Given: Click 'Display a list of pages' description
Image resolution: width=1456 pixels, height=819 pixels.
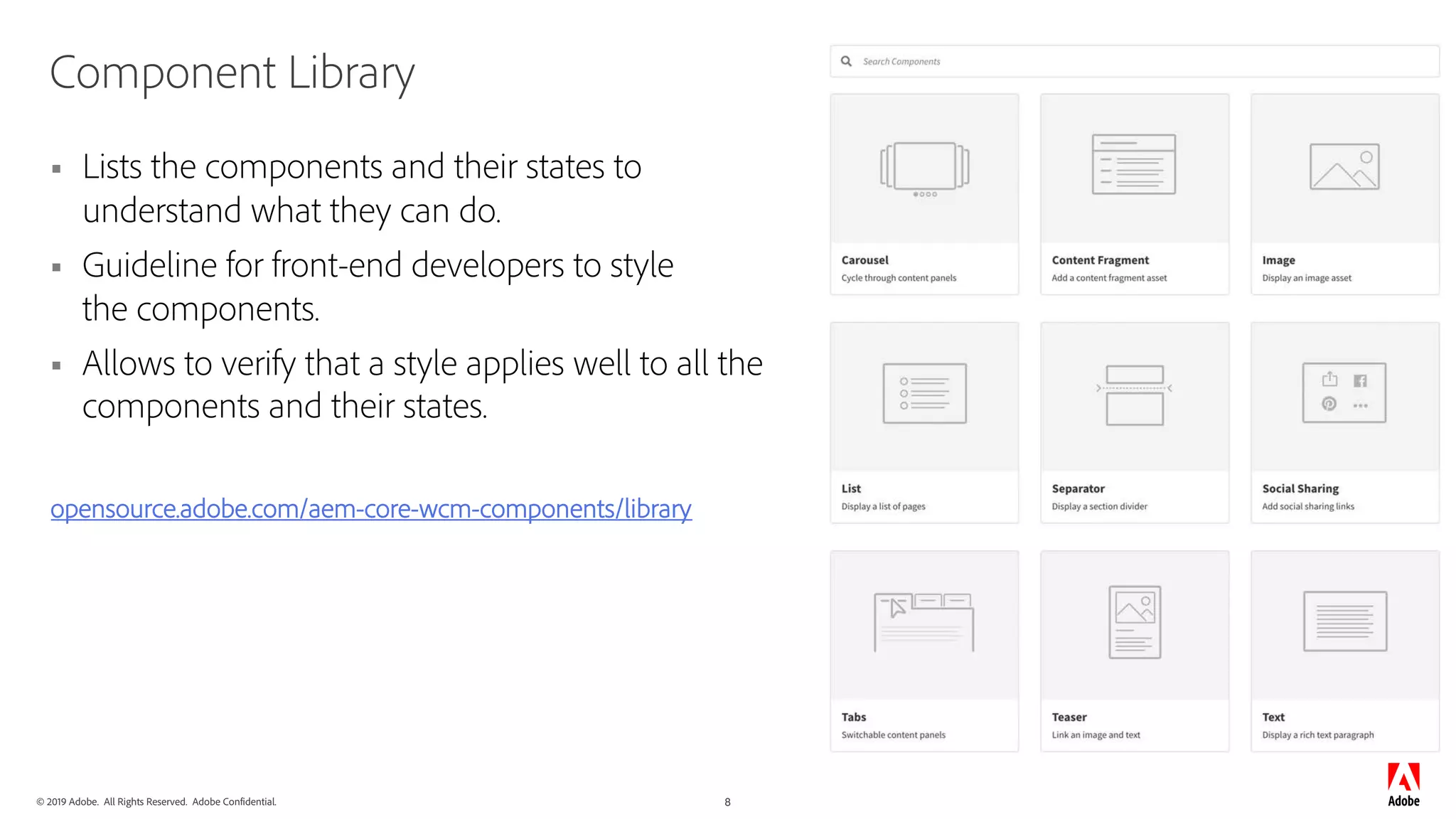Looking at the screenshot, I should click(883, 506).
